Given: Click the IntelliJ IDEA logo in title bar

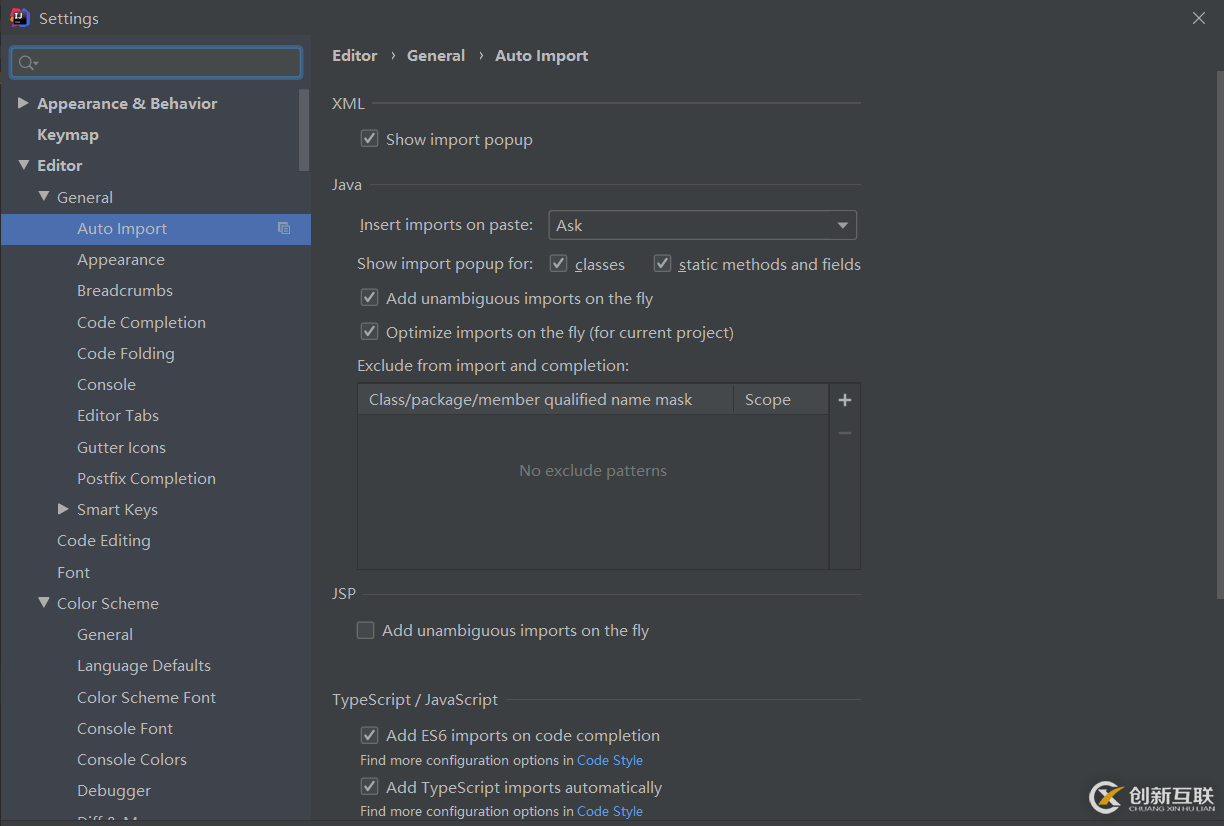Looking at the screenshot, I should click(20, 18).
